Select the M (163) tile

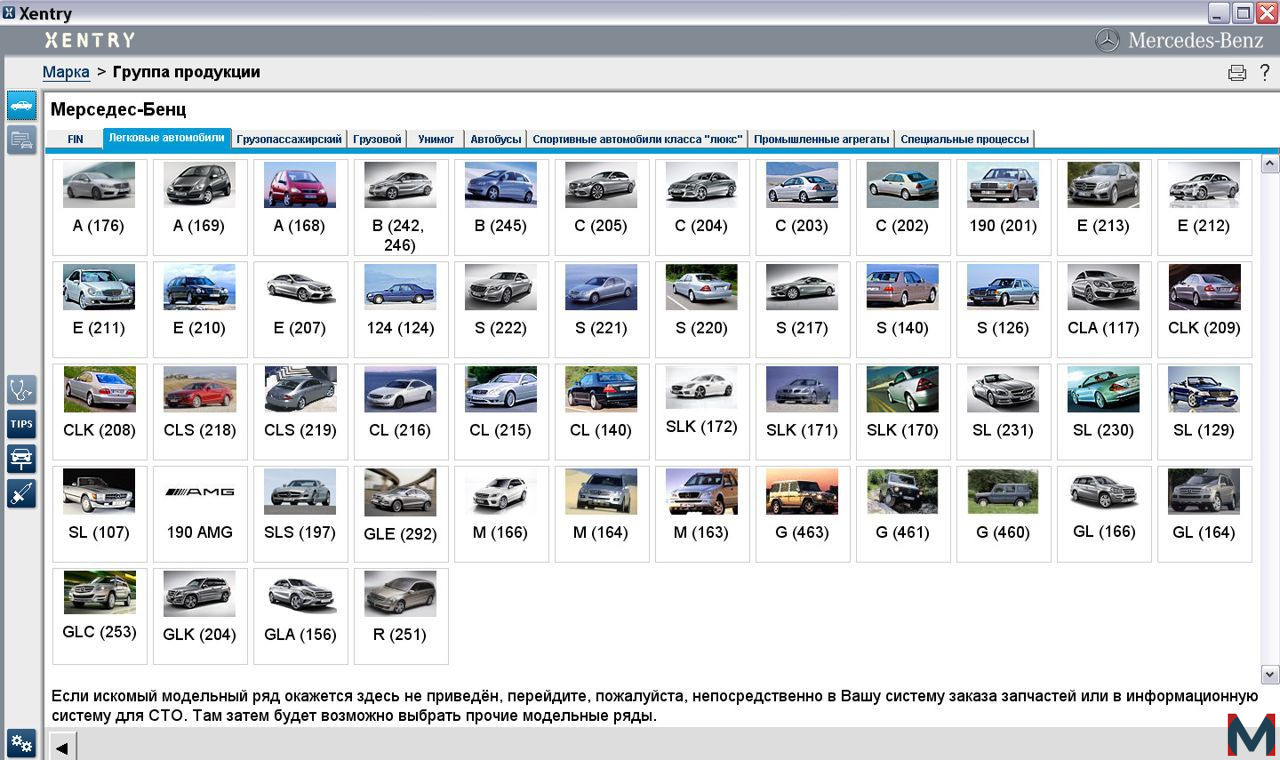click(x=702, y=513)
